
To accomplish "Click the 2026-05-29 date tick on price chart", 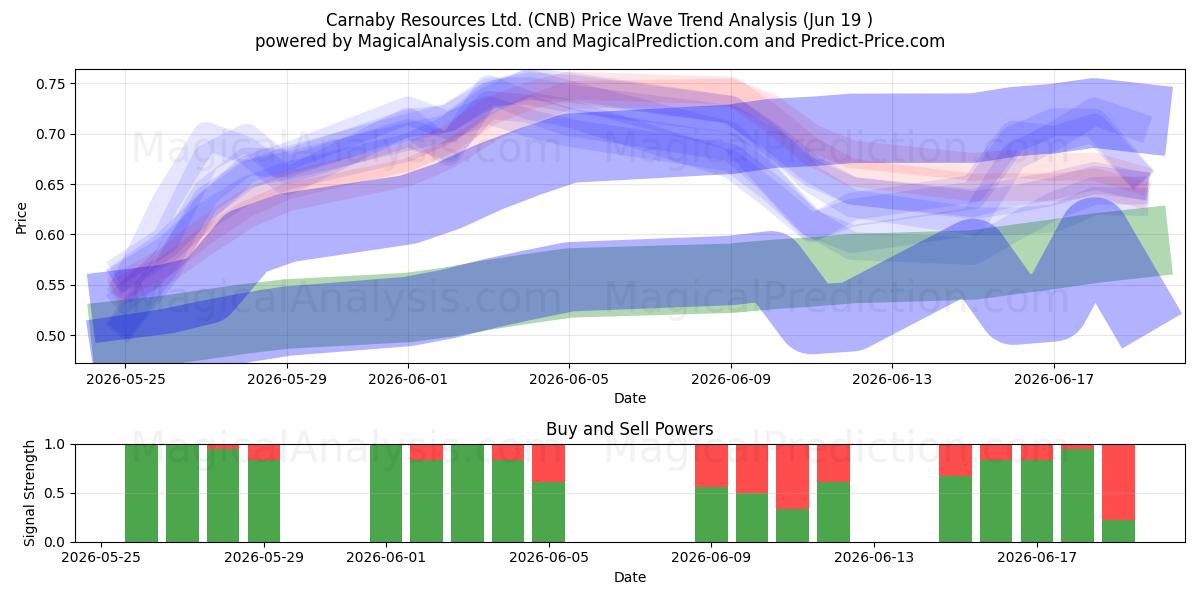I will pyautogui.click(x=287, y=379).
